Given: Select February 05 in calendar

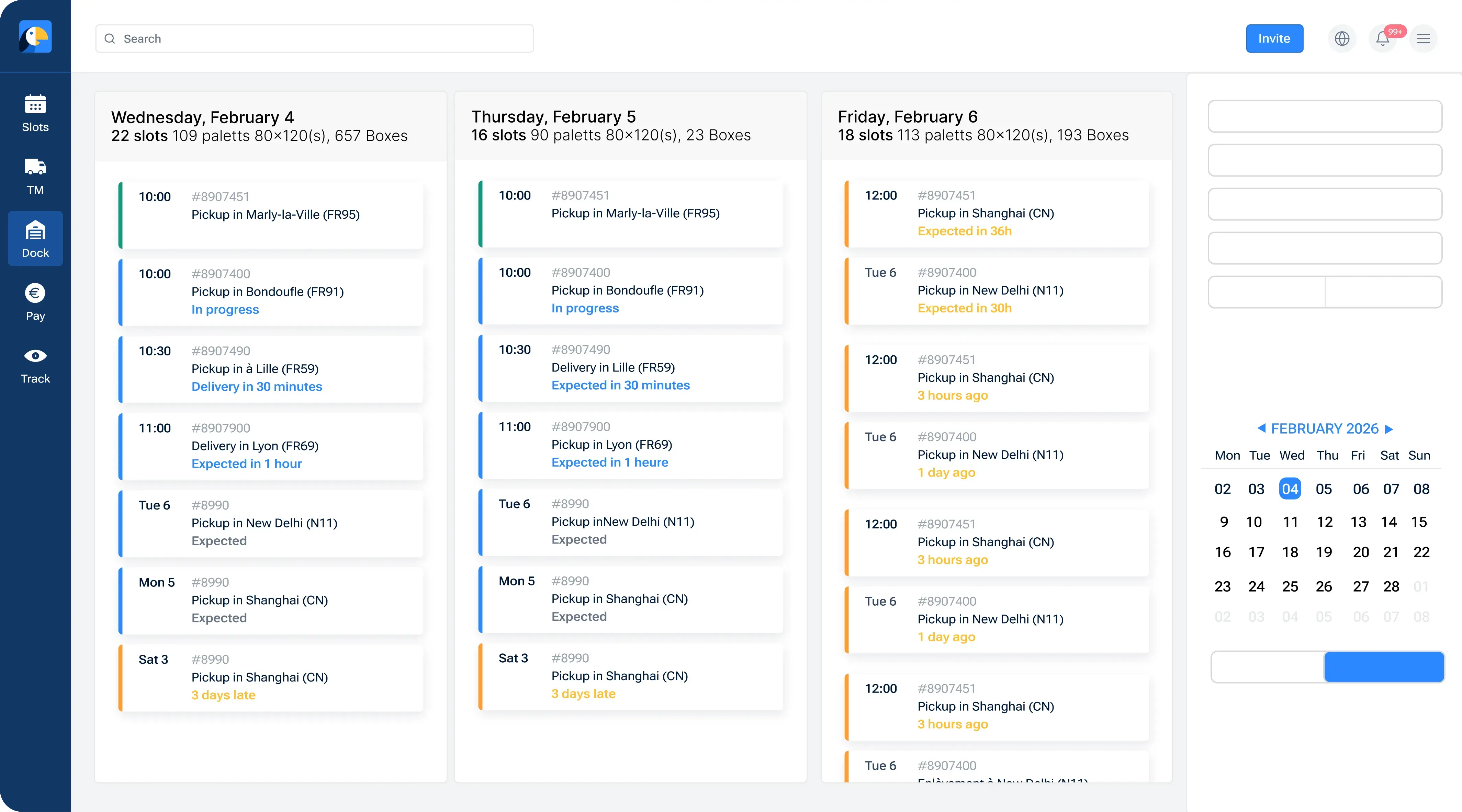Looking at the screenshot, I should [x=1324, y=489].
